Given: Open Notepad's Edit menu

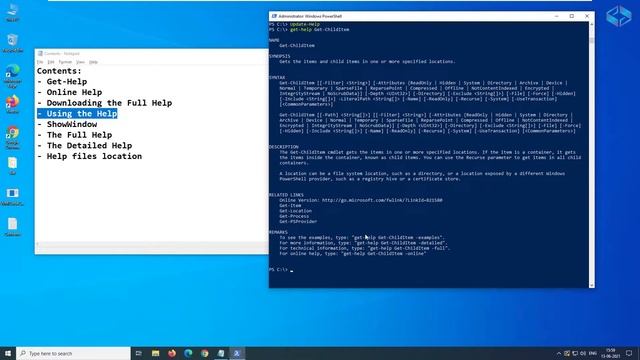Looking at the screenshot, I should tap(51, 62).
